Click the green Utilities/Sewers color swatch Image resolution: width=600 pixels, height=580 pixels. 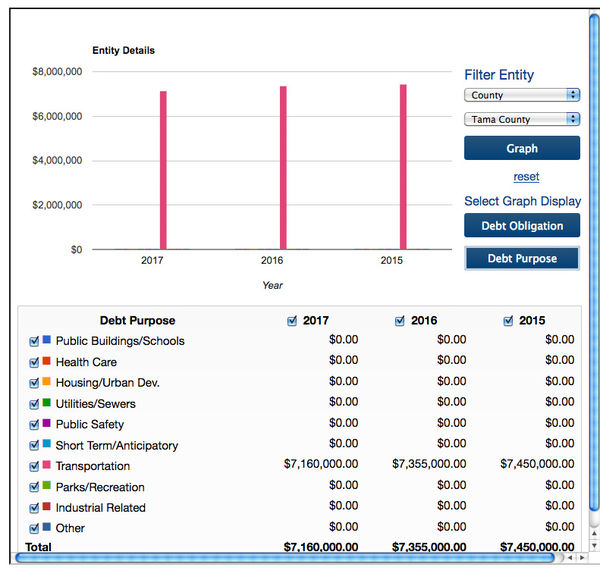click(47, 403)
